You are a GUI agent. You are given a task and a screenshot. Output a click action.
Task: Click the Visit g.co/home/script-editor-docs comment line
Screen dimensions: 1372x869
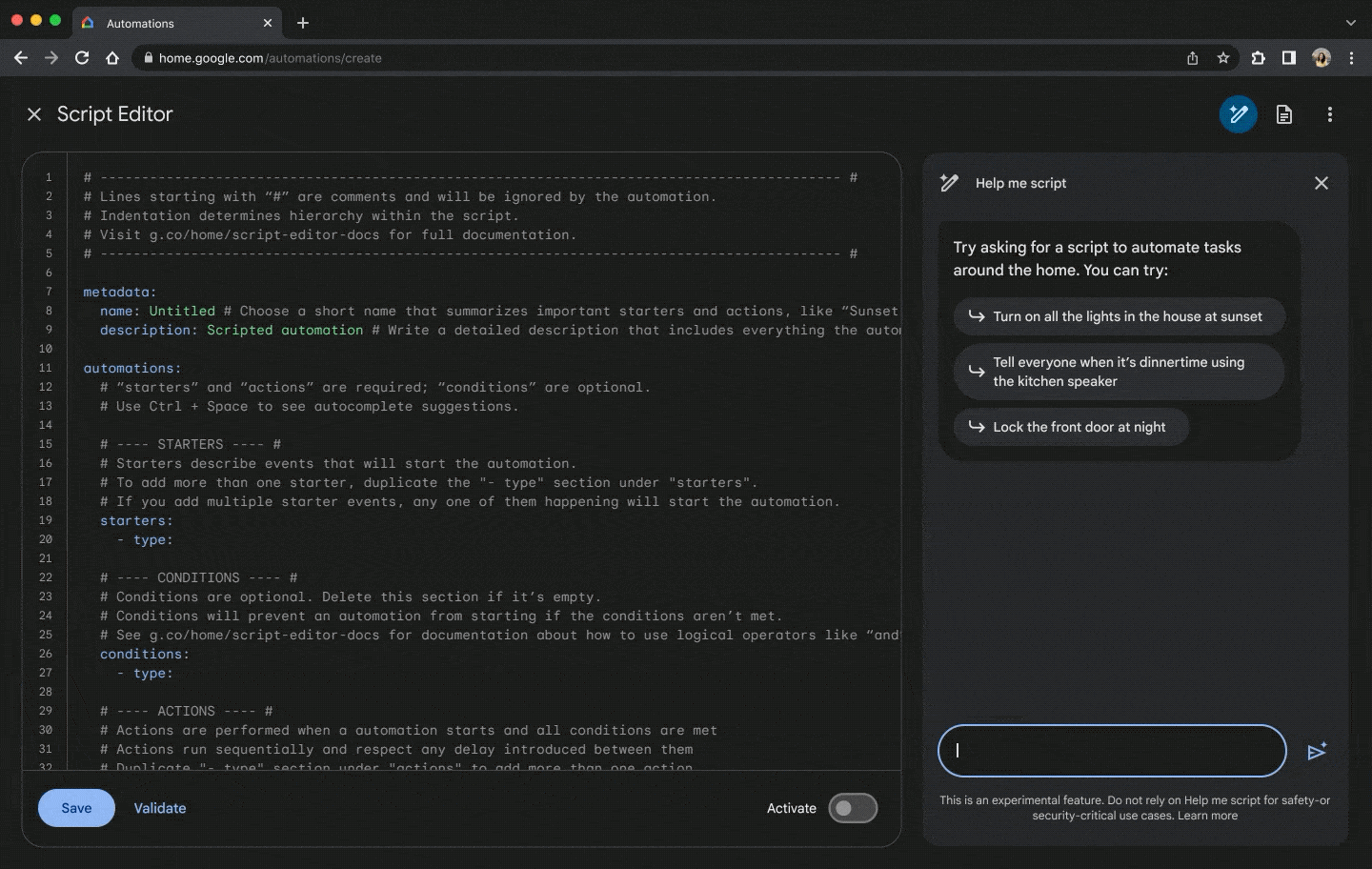tap(330, 234)
